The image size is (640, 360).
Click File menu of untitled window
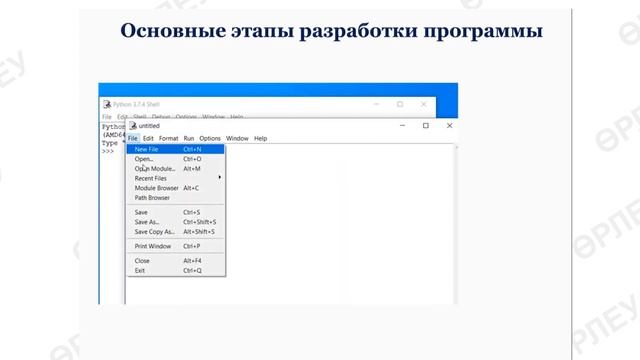pyautogui.click(x=133, y=138)
